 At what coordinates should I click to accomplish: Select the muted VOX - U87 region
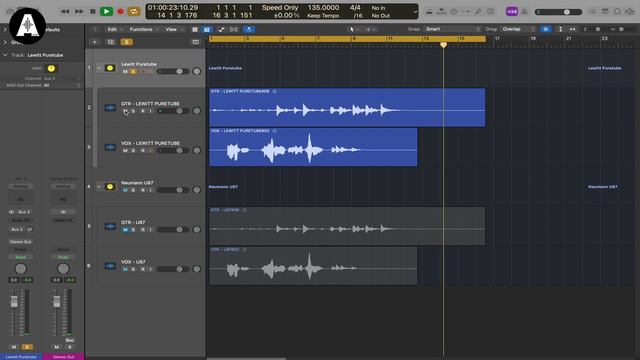pos(313,266)
